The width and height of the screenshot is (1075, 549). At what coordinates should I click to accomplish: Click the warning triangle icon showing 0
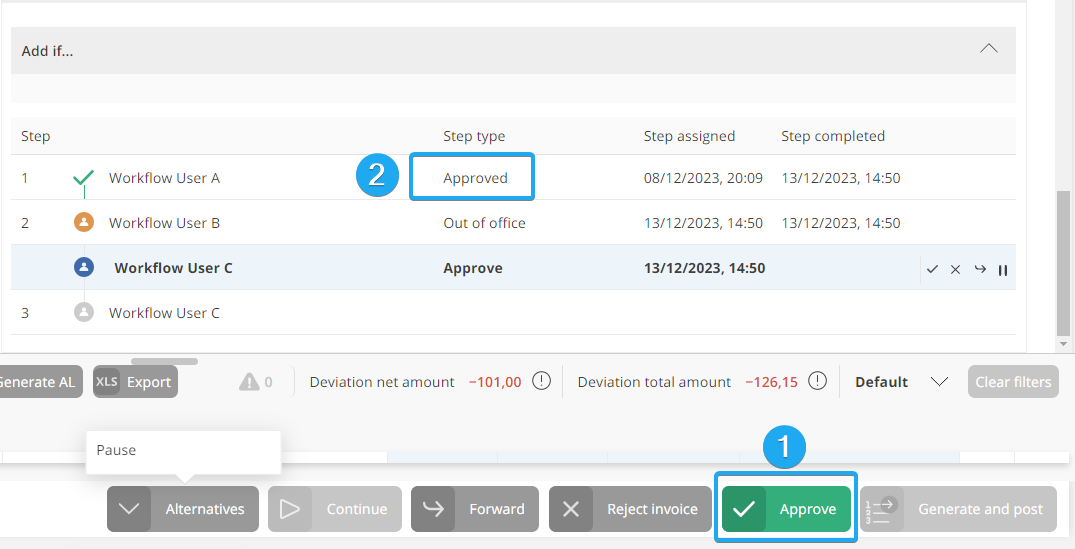pyautogui.click(x=249, y=382)
